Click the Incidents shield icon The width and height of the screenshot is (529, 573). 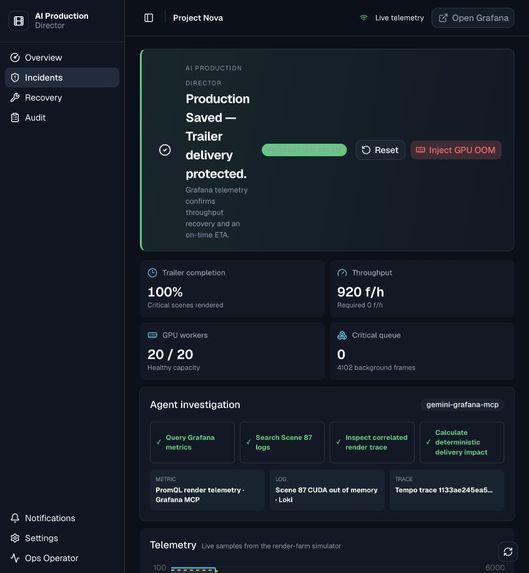(15, 77)
